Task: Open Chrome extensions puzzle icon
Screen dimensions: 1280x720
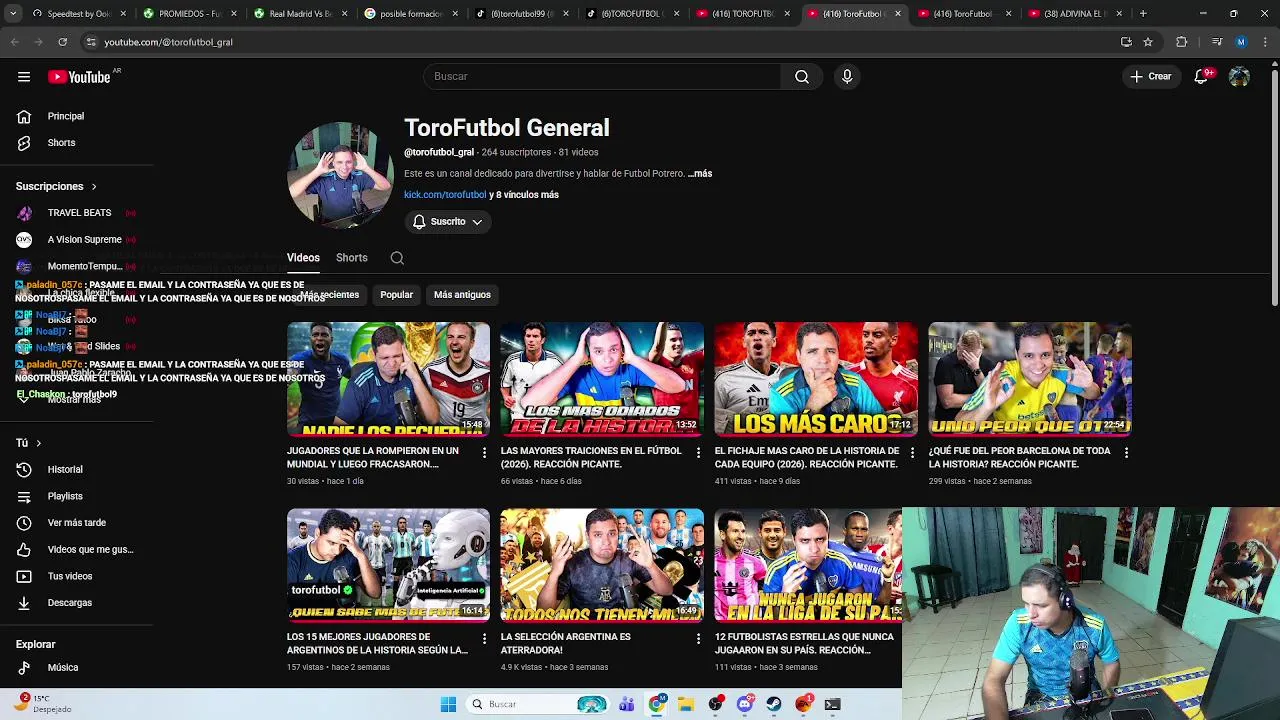Action: tap(1182, 42)
